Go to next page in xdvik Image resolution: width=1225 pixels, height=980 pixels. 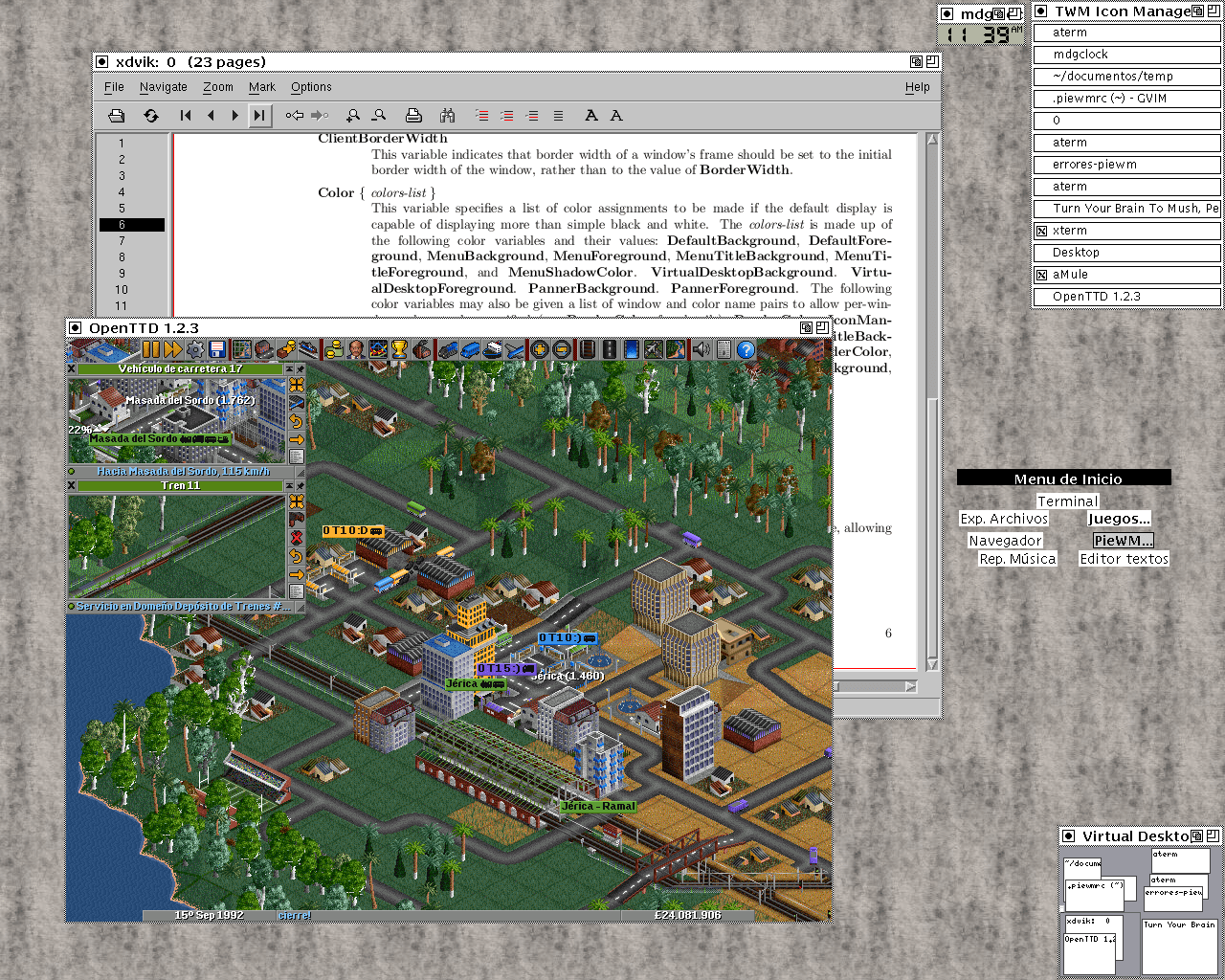[x=235, y=116]
